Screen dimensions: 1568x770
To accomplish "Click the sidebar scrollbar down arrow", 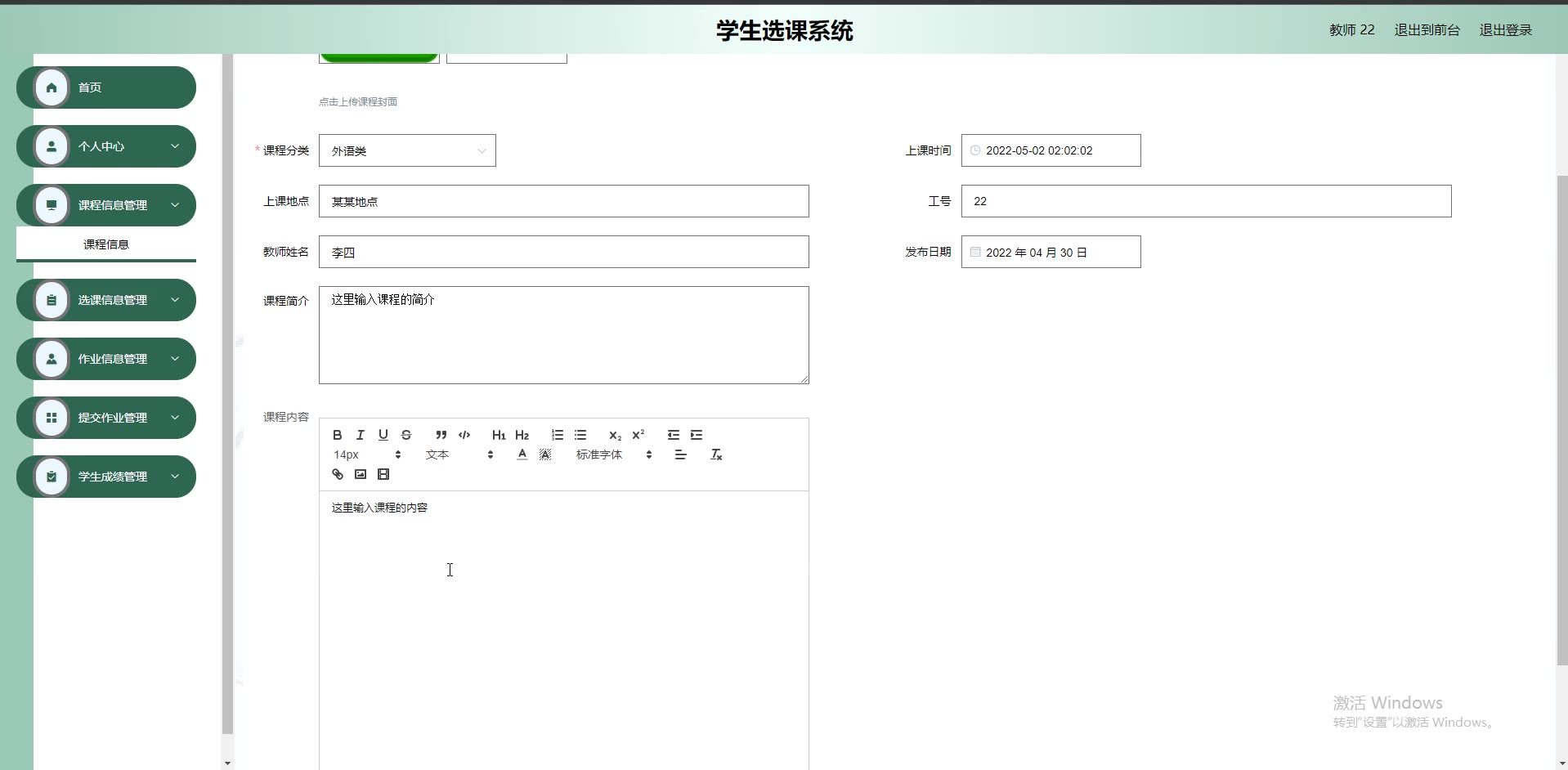I will click(227, 763).
